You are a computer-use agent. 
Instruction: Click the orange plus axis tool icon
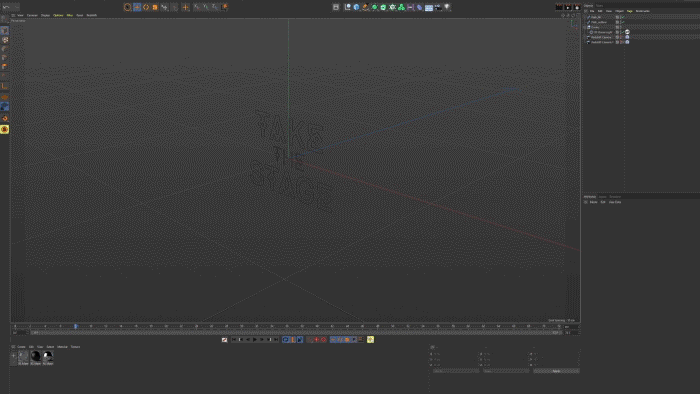(185, 7)
